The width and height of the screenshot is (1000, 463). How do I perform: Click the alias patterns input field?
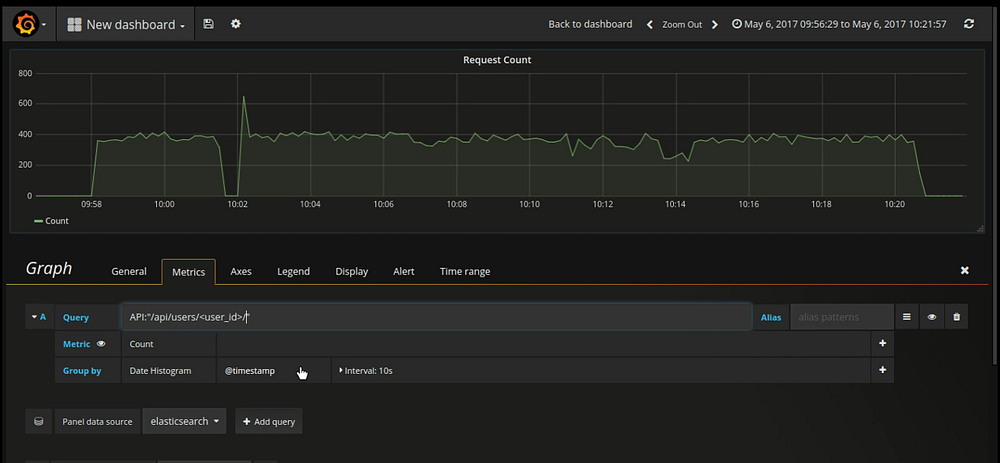point(842,317)
